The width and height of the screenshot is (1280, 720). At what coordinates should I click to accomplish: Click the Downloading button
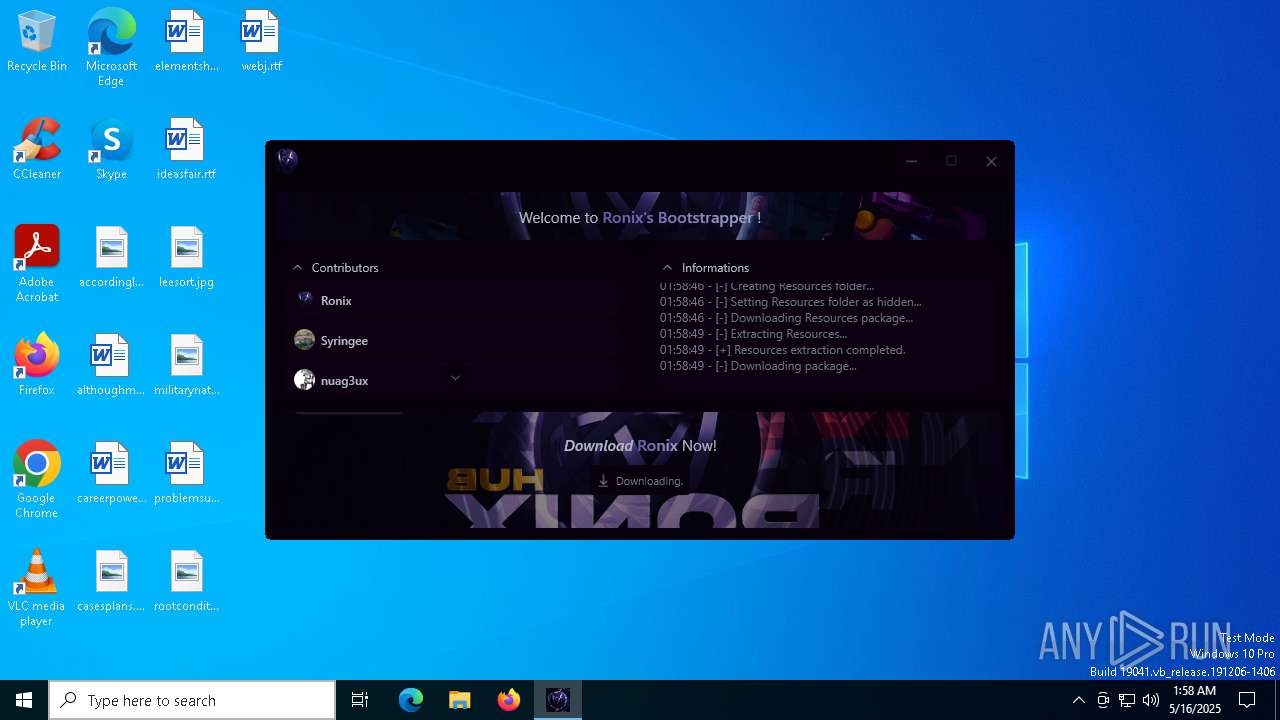point(640,481)
